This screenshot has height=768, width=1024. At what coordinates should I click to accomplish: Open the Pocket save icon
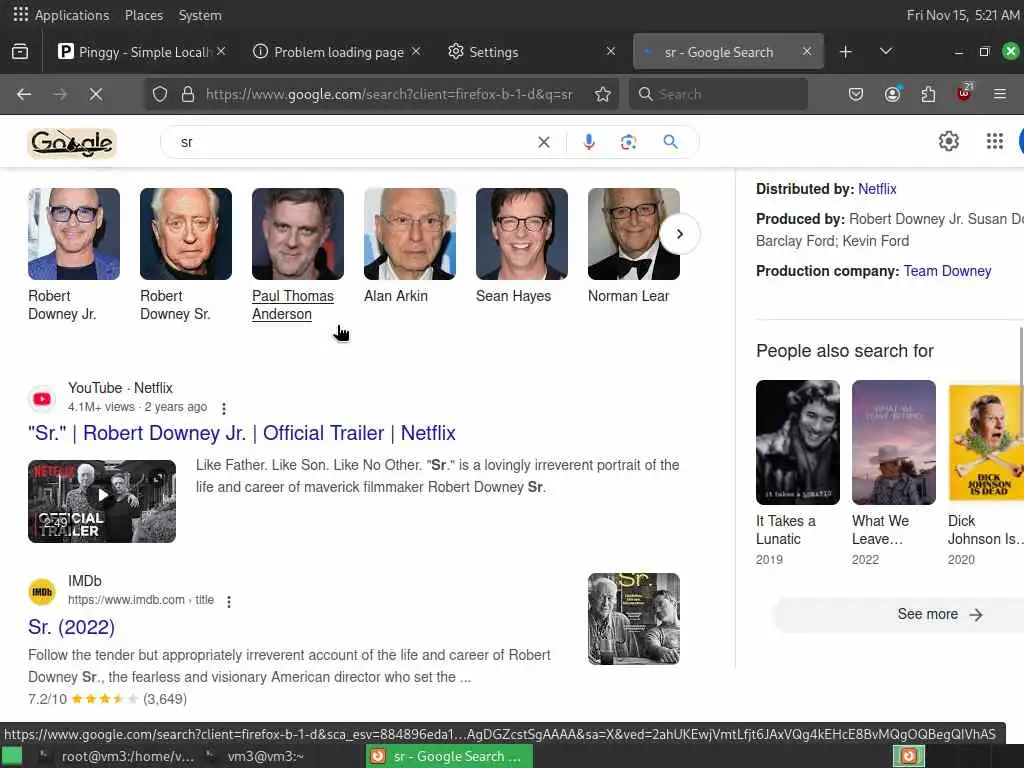tap(856, 94)
